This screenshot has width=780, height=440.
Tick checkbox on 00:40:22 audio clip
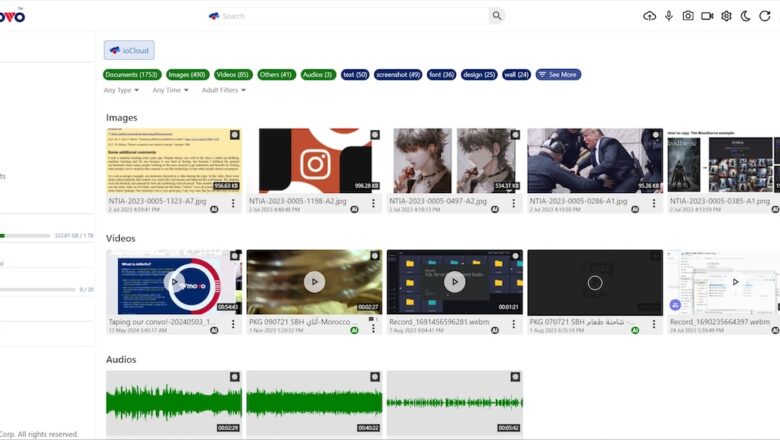[375, 377]
